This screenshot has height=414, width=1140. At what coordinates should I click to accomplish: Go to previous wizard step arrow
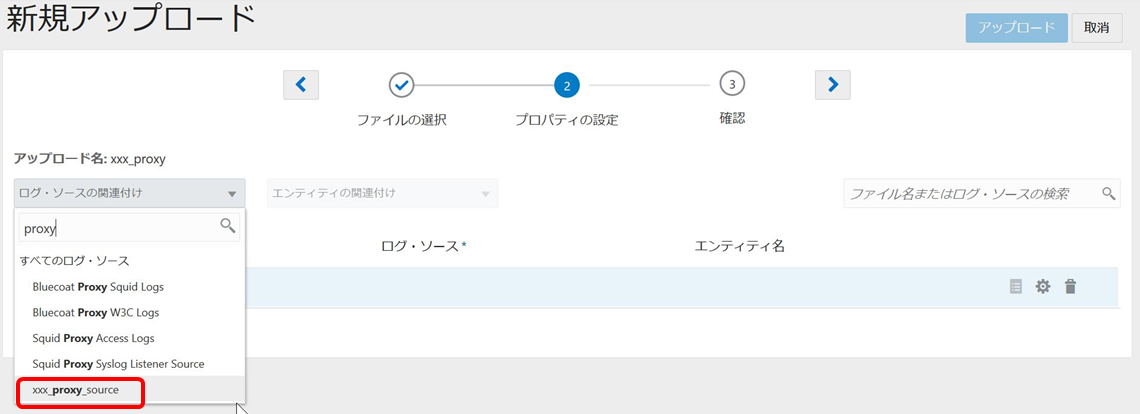pos(301,85)
